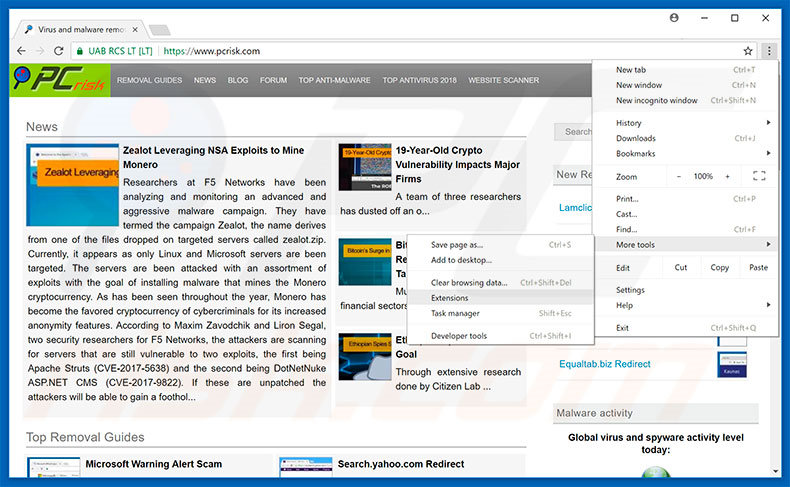Click the PCrisk logo
Screen dimensions: 790x487
point(59,80)
